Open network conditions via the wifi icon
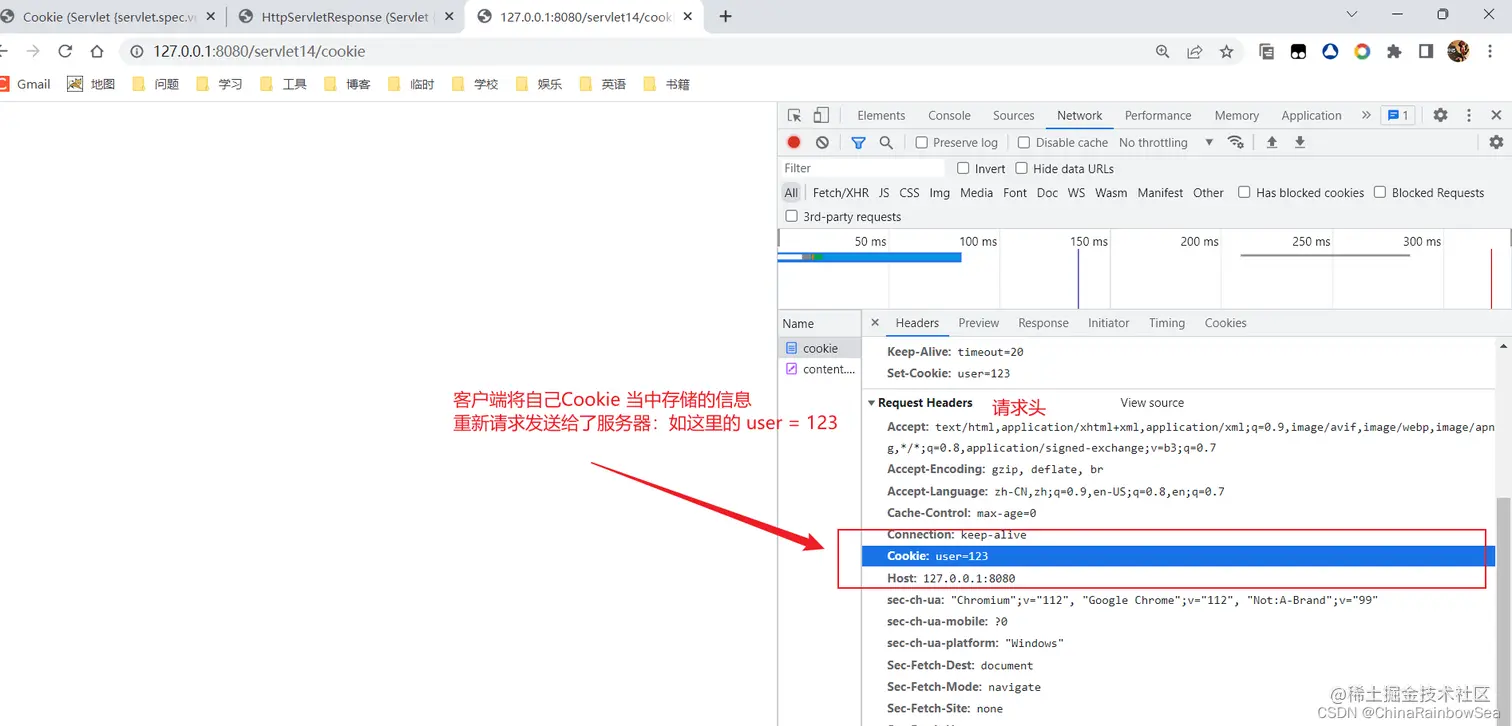 (1236, 142)
